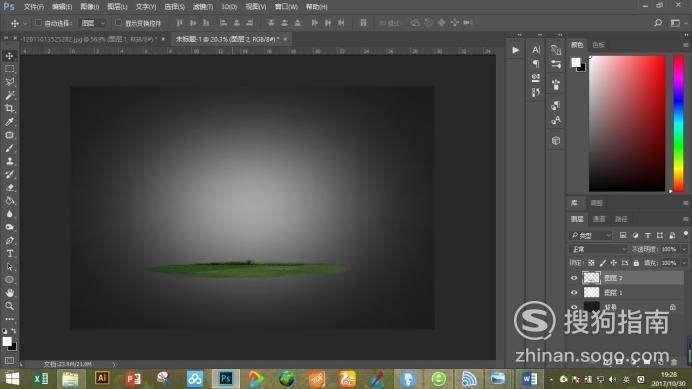
Task: Select the Zoom tool in toolbox
Action: coord(9,306)
